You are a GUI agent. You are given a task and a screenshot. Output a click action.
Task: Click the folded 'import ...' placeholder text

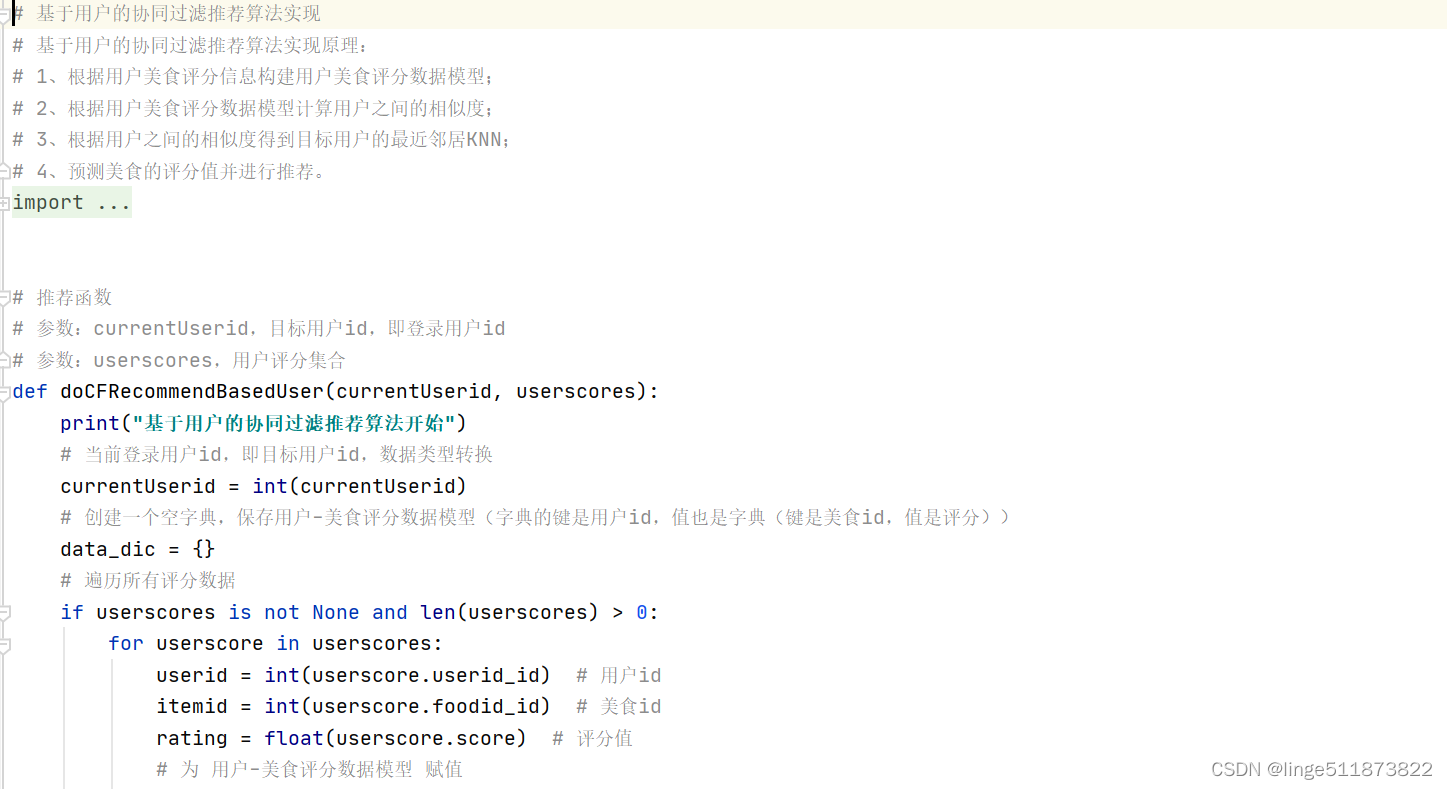[72, 203]
